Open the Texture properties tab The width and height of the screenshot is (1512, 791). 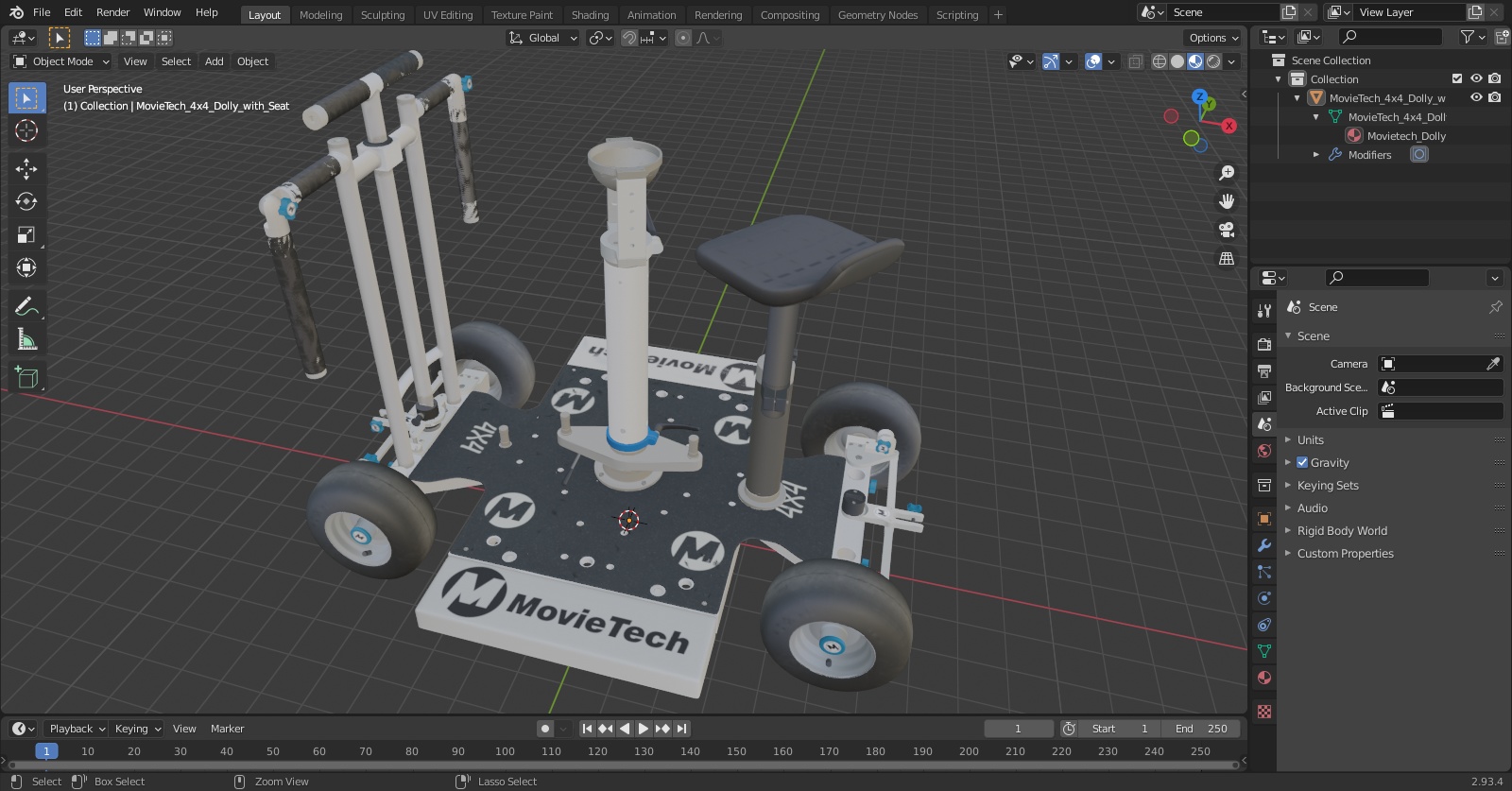[x=1264, y=712]
